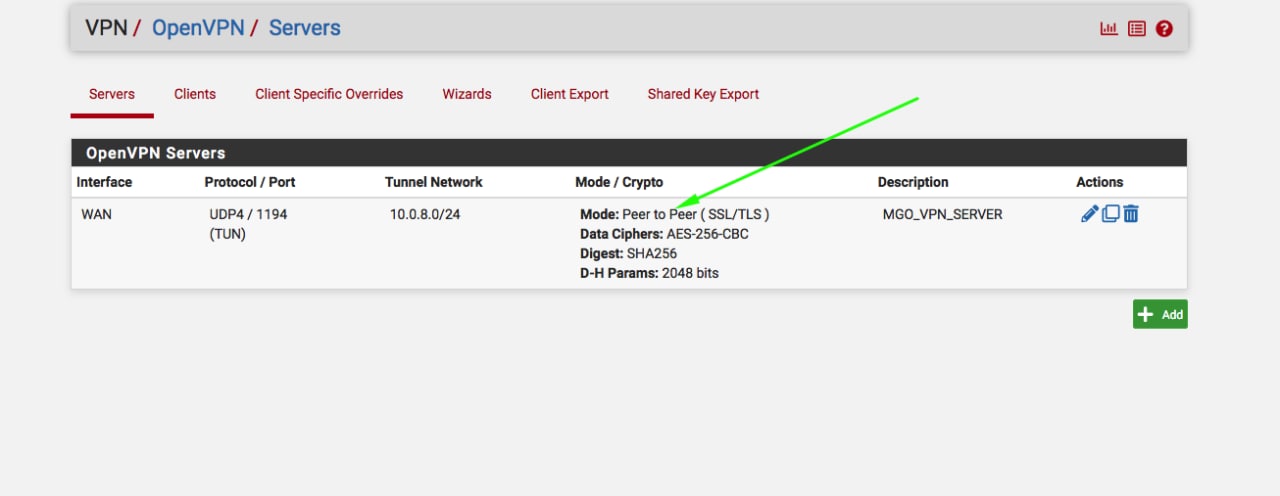Select the D-H Params: 2048 bits text
The image size is (1280, 496).
tap(649, 273)
